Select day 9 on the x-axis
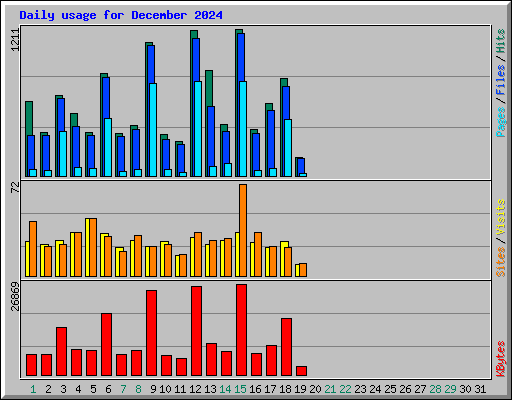 (x=153, y=389)
